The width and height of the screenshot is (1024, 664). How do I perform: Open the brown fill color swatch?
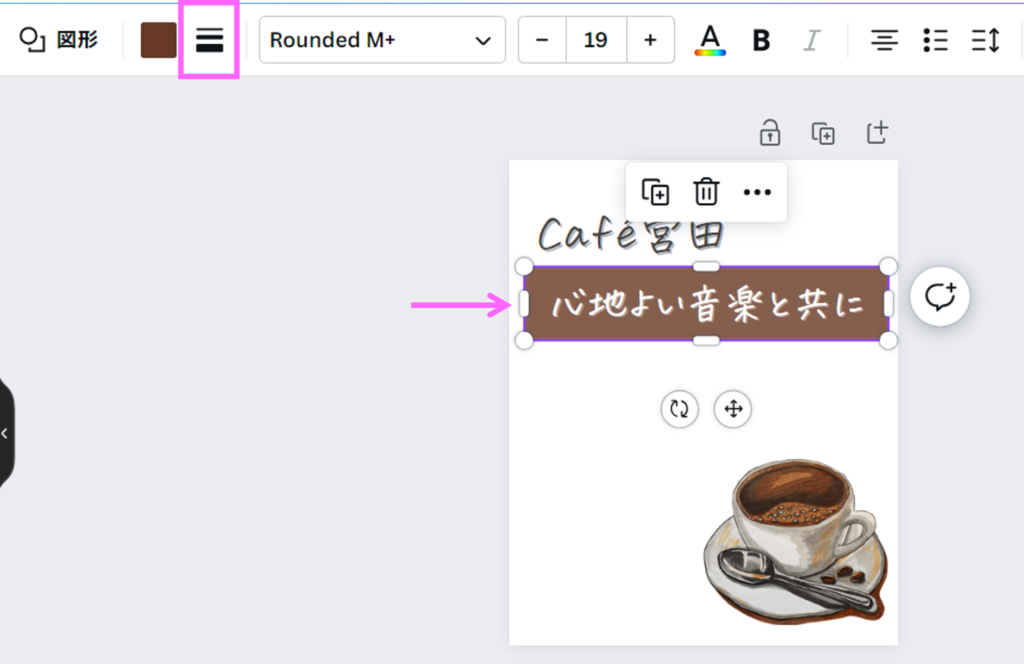158,40
